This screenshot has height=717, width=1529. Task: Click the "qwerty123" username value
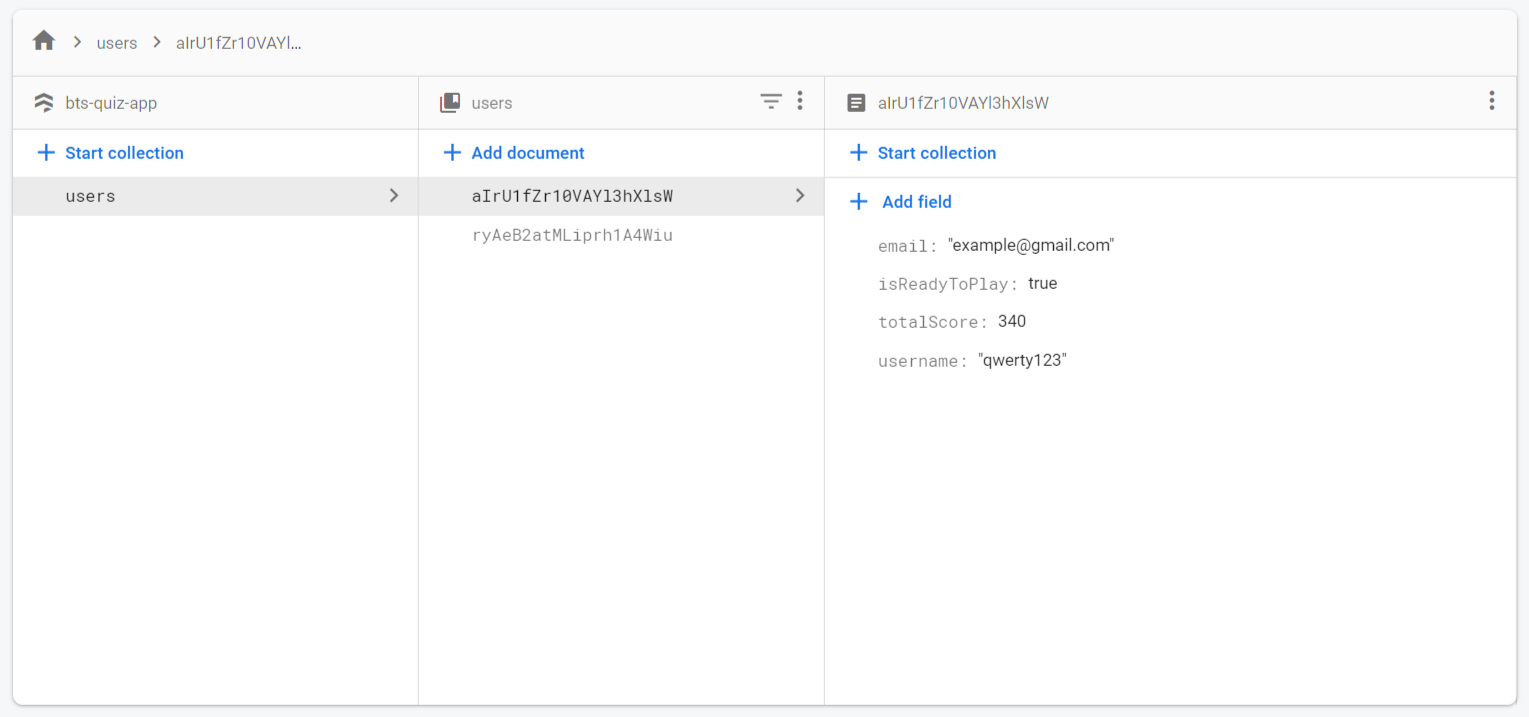click(x=1022, y=360)
